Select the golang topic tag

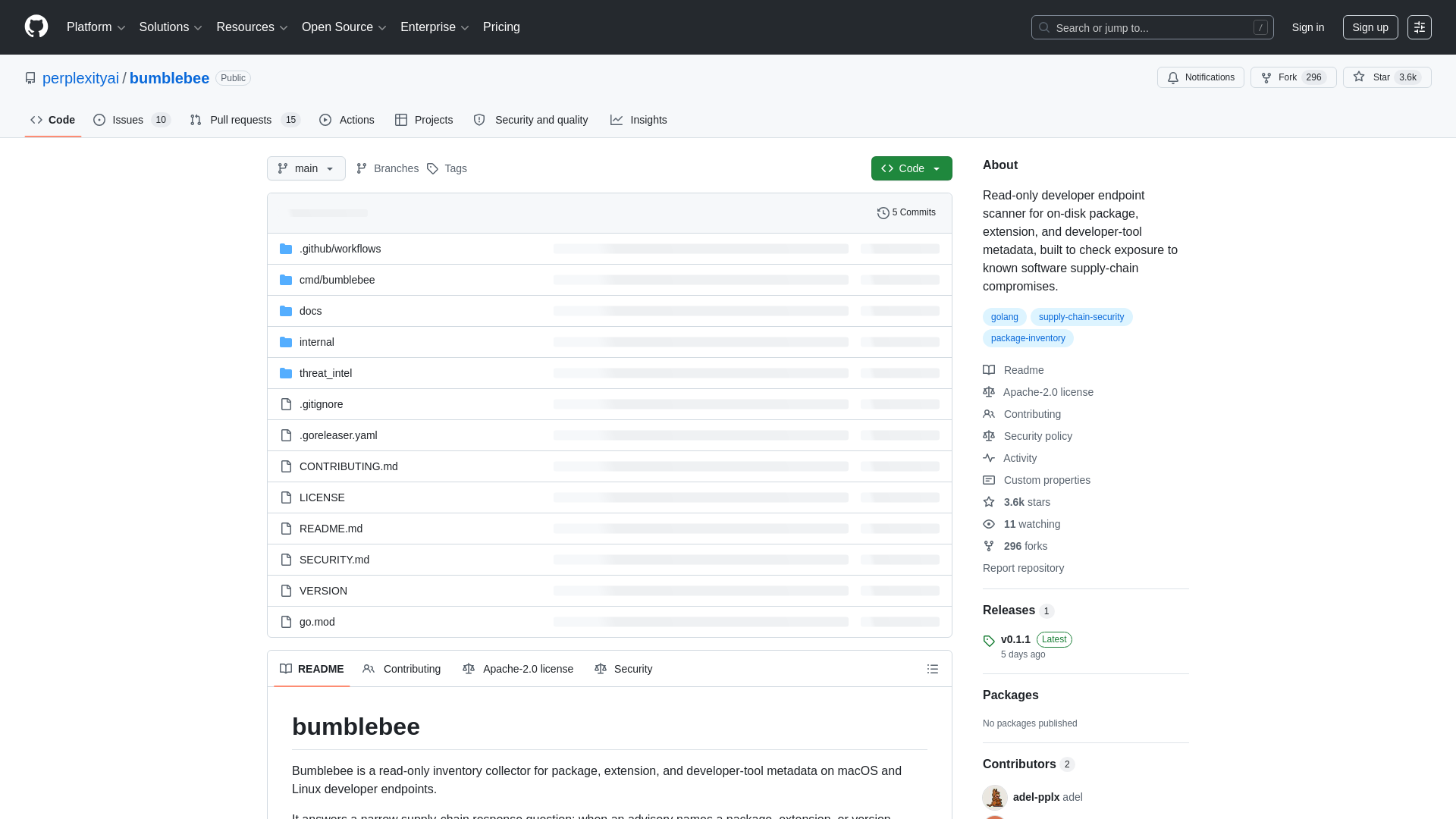point(1004,317)
